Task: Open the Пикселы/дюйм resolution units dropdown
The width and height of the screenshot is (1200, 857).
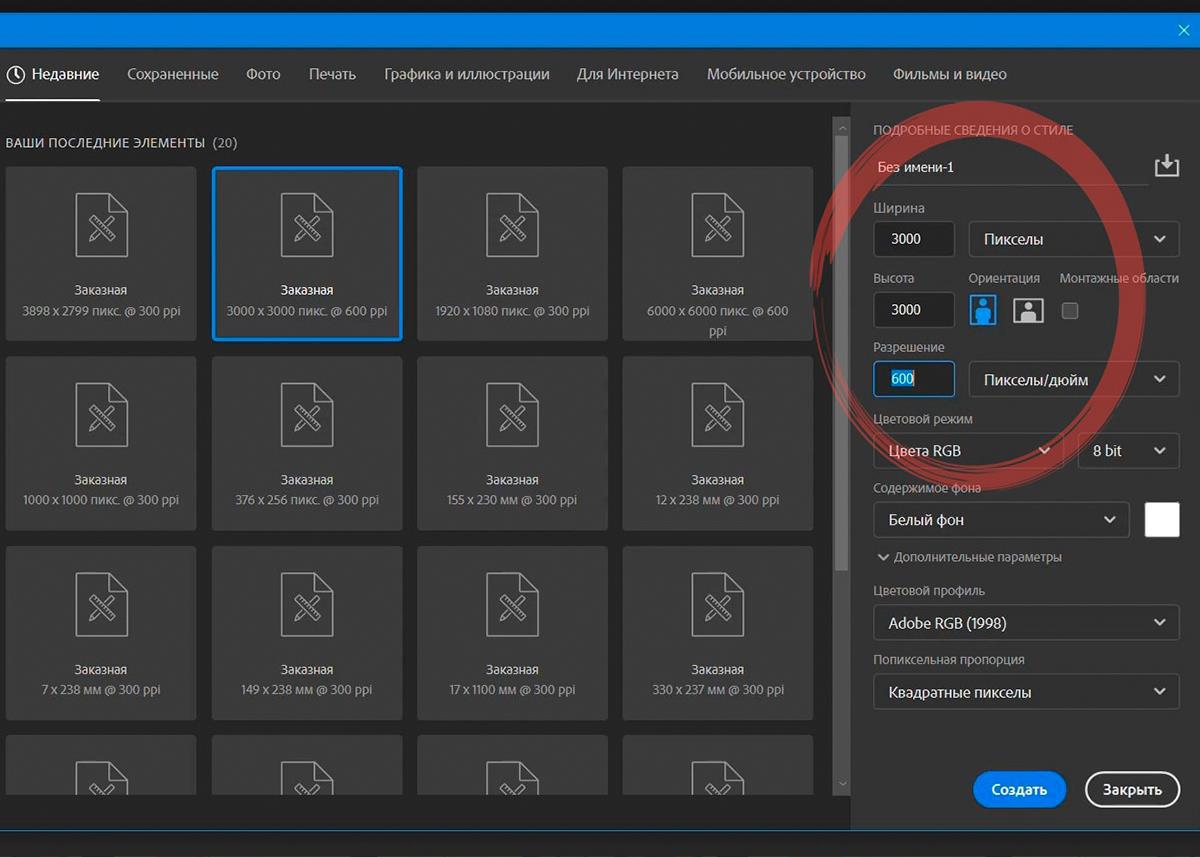Action: click(1074, 379)
